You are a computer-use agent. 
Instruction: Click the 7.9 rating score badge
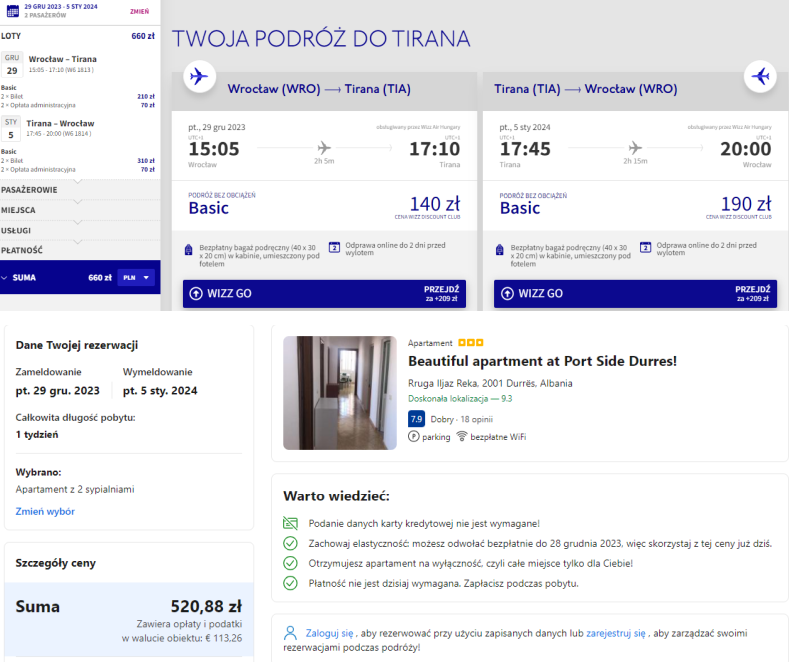(416, 419)
